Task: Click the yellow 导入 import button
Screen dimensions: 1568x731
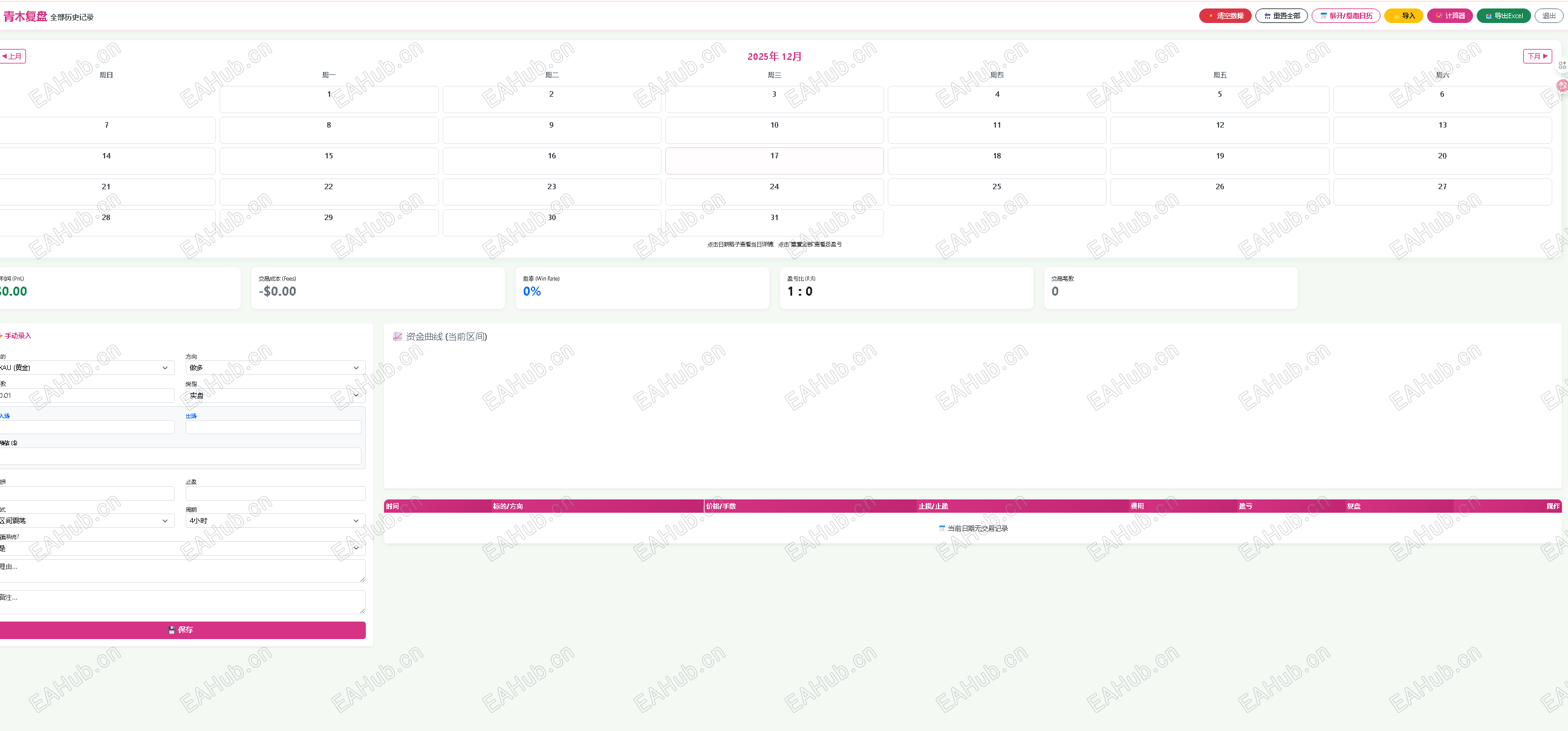Action: [x=1403, y=16]
